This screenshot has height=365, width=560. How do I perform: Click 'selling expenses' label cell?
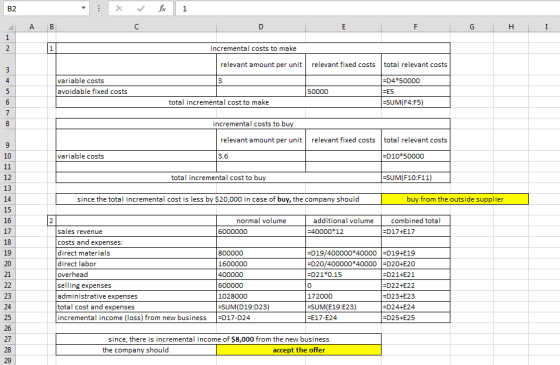coord(136,285)
